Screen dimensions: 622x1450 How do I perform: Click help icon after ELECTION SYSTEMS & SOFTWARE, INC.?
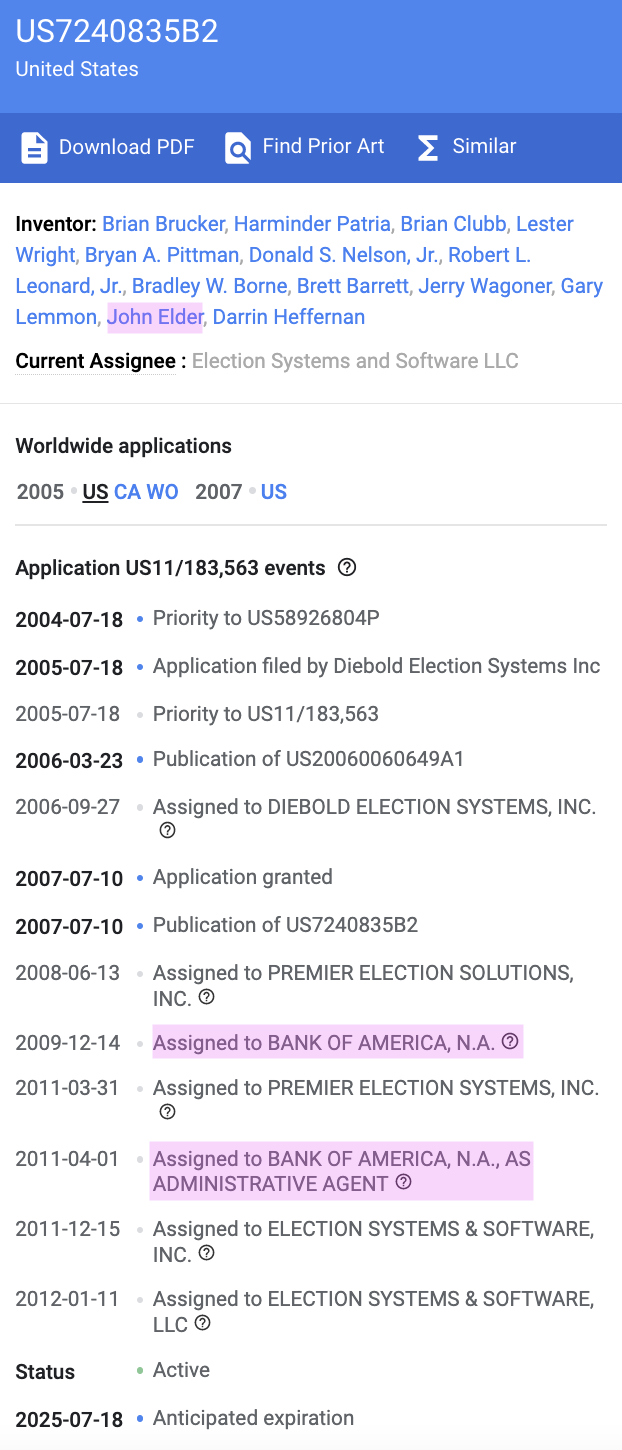[207, 1253]
